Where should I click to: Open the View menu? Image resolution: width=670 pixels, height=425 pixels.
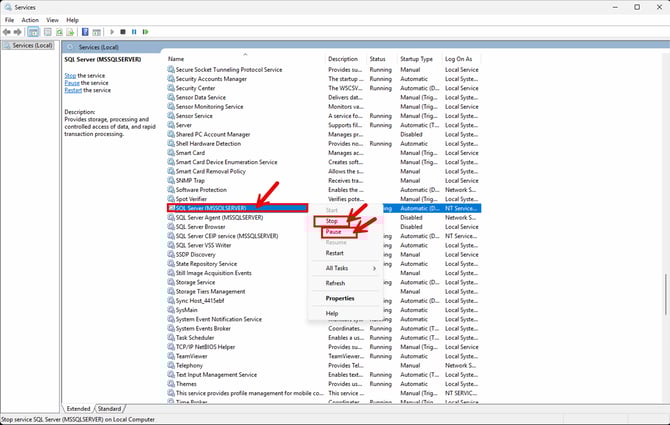click(x=52, y=19)
